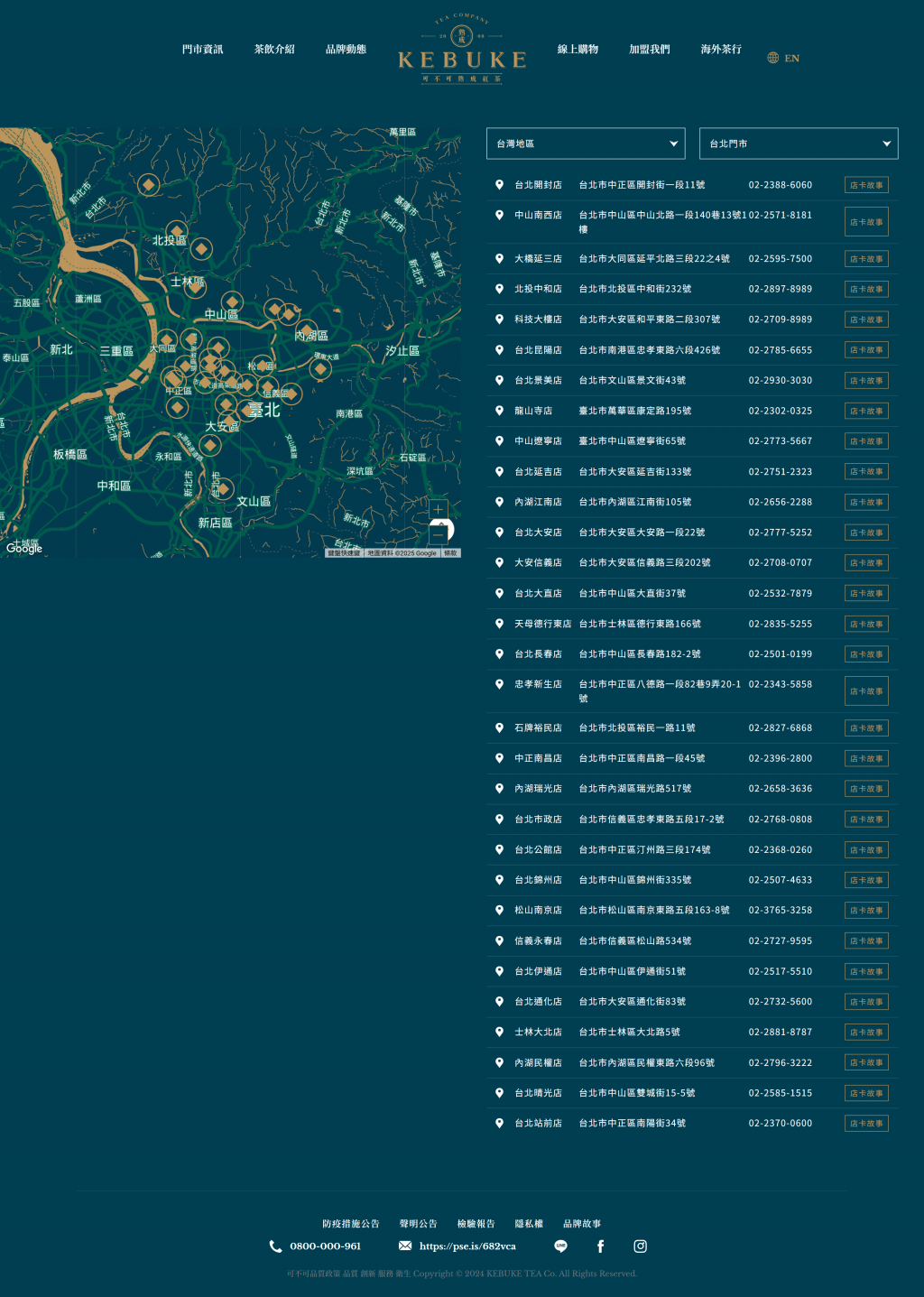This screenshot has height=1297, width=924.
Task: Select the map marker below 大安區 label
Action: pyautogui.click(x=211, y=446)
